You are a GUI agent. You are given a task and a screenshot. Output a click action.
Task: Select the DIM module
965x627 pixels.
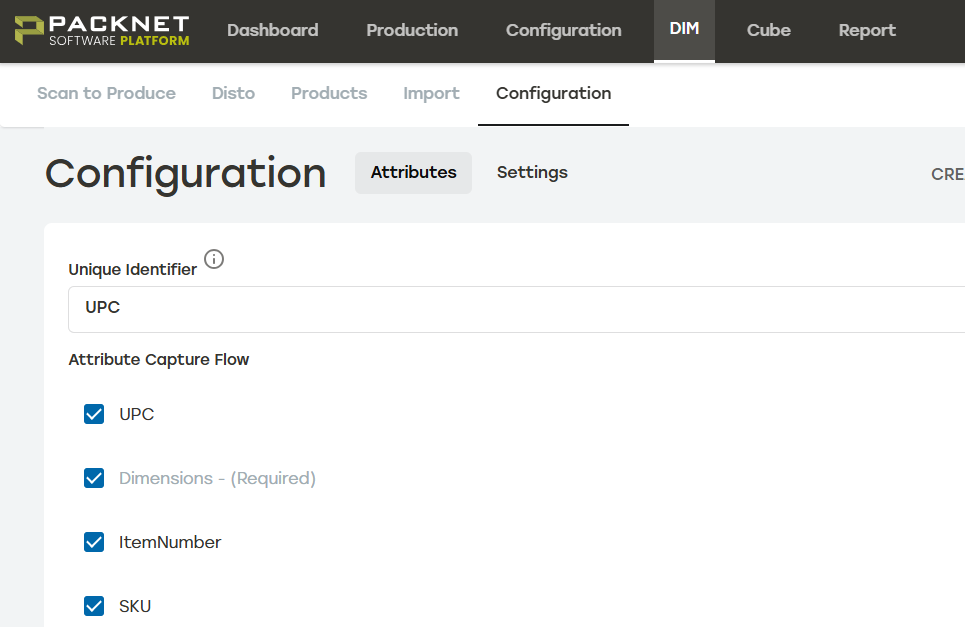(684, 29)
